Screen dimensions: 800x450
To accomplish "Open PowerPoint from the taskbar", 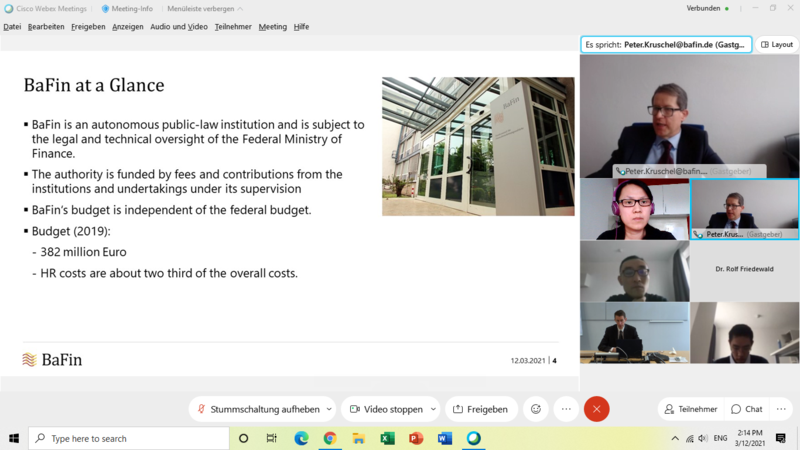I will (x=416, y=438).
